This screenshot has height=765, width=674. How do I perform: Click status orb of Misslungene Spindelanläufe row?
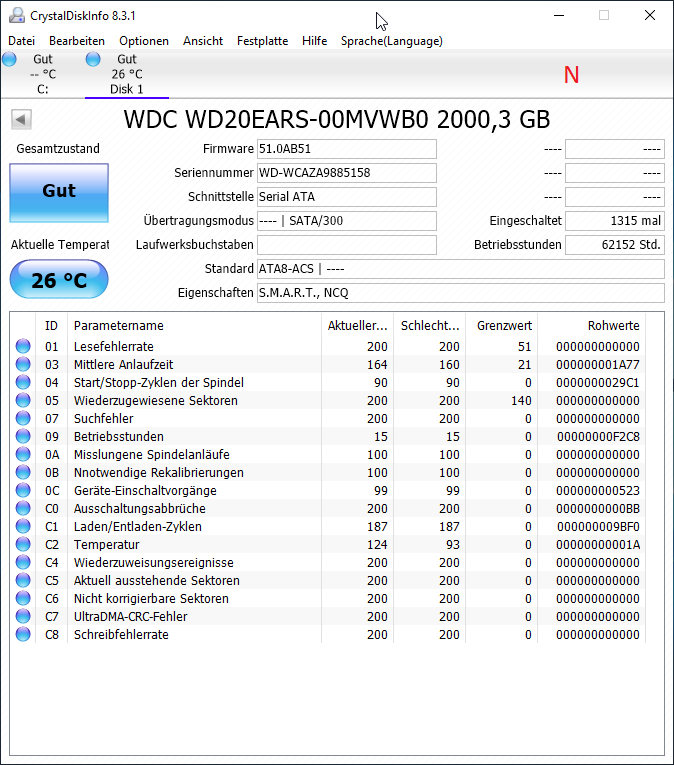(x=23, y=455)
